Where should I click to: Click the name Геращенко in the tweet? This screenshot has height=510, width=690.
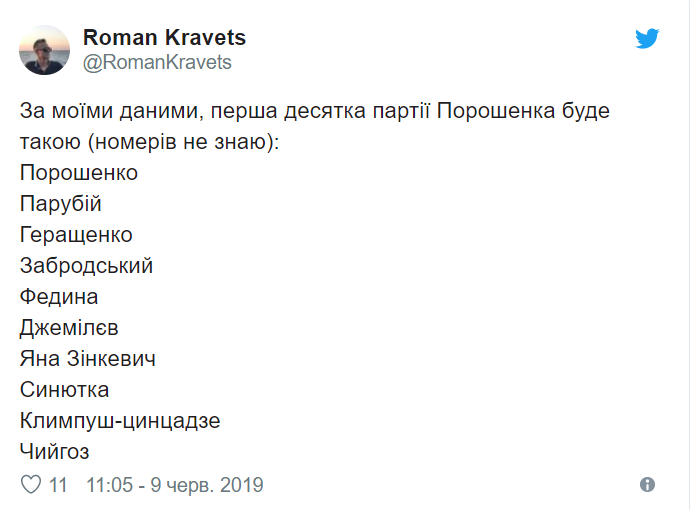point(76,235)
